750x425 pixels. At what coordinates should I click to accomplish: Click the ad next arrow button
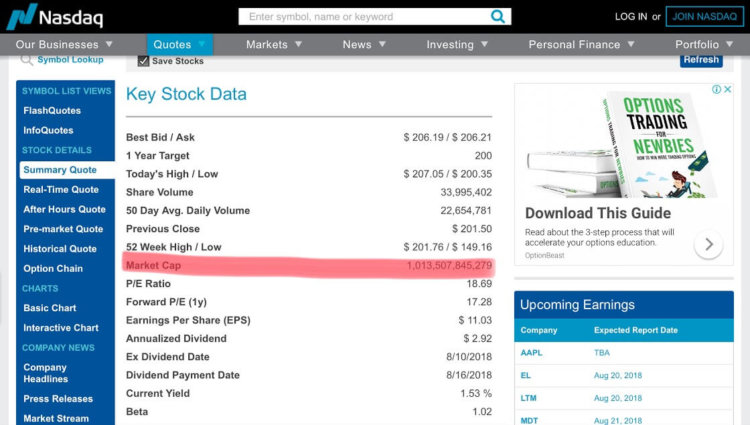[708, 244]
